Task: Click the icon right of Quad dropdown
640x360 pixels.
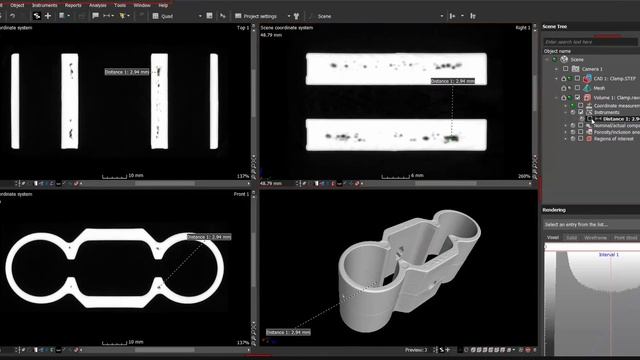Action: pos(209,16)
